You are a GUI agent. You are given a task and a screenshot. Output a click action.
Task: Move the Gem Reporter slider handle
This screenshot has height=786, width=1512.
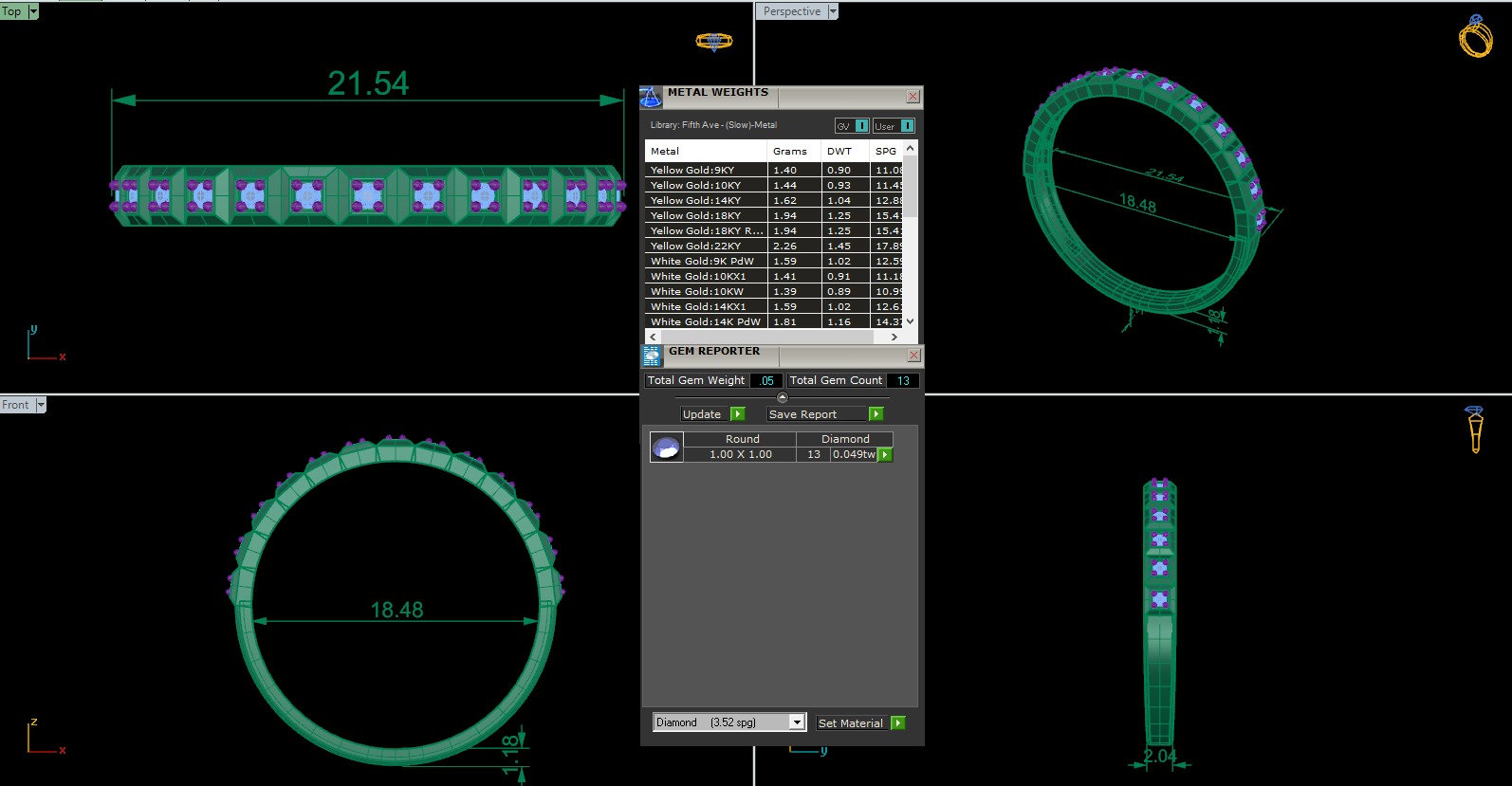click(x=782, y=397)
